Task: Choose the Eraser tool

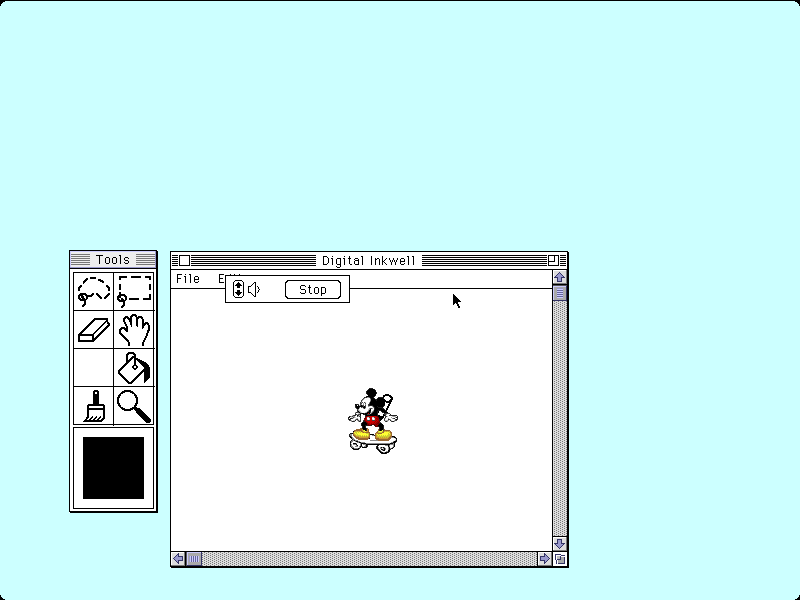Action: (x=93, y=329)
